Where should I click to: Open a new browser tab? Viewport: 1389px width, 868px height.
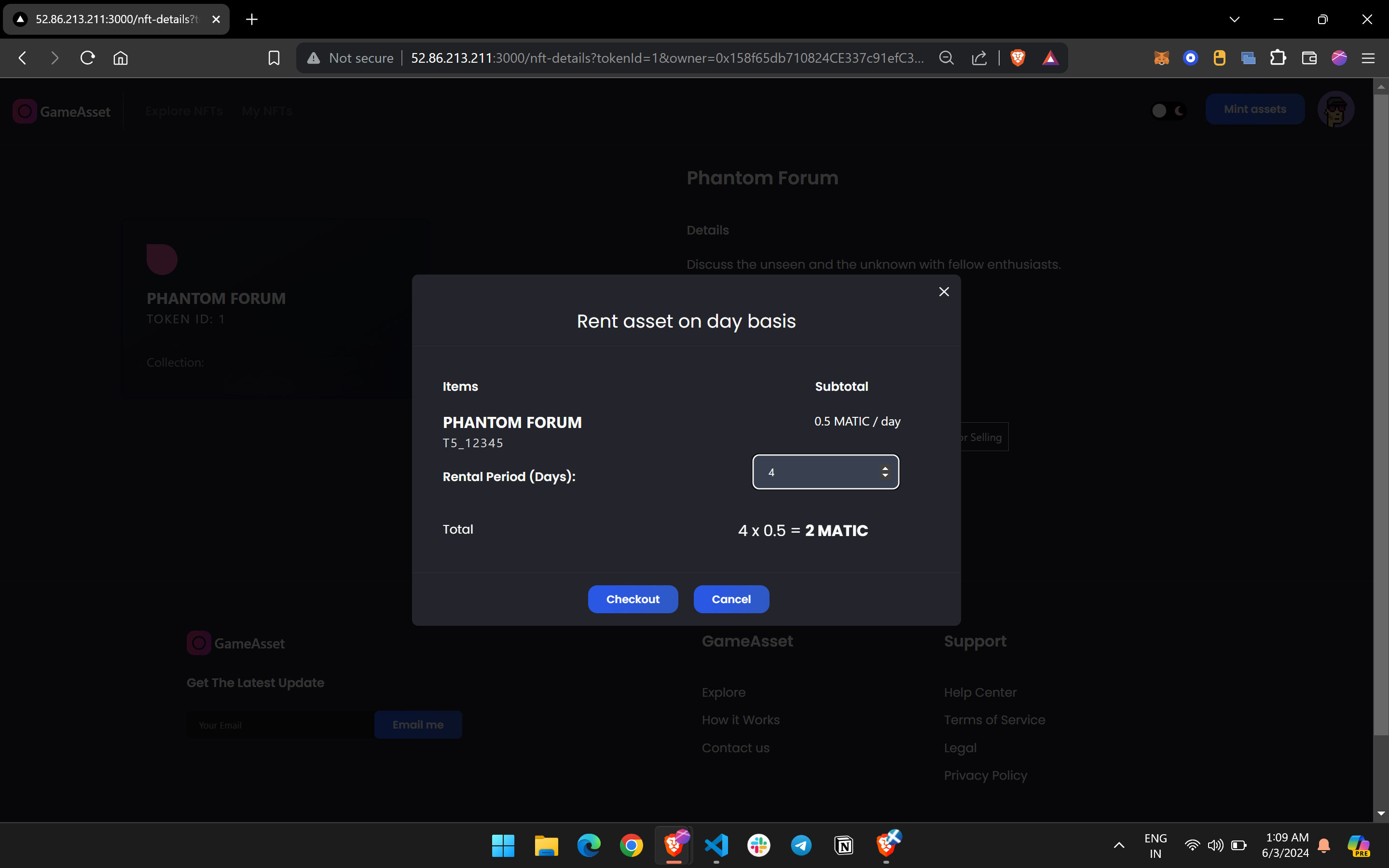coord(251,19)
